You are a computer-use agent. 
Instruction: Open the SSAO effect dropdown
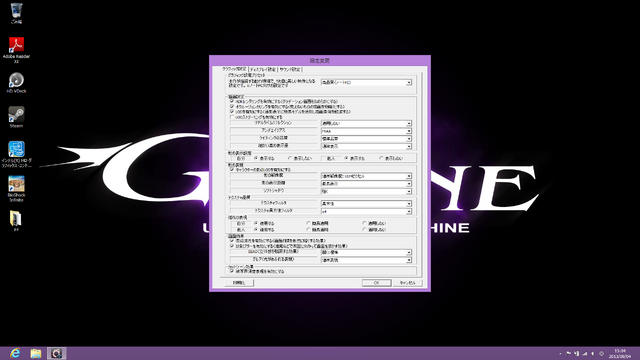366,252
